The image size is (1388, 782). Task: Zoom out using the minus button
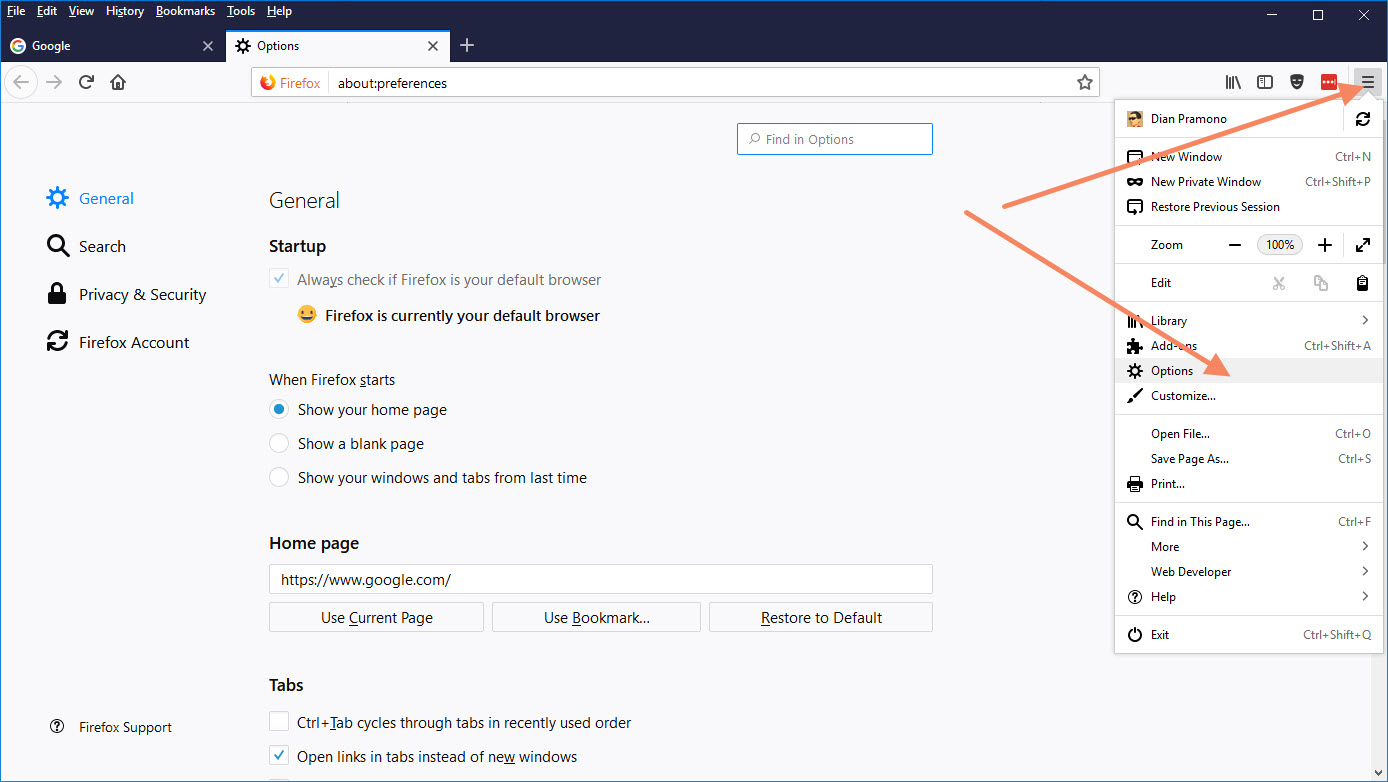(1235, 245)
